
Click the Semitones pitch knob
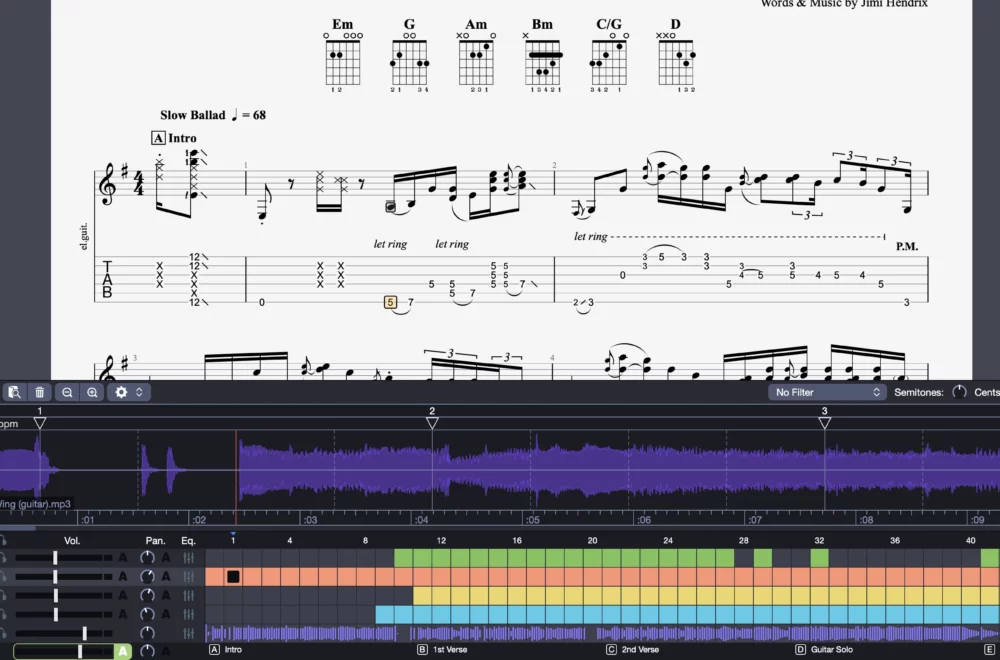coord(959,392)
